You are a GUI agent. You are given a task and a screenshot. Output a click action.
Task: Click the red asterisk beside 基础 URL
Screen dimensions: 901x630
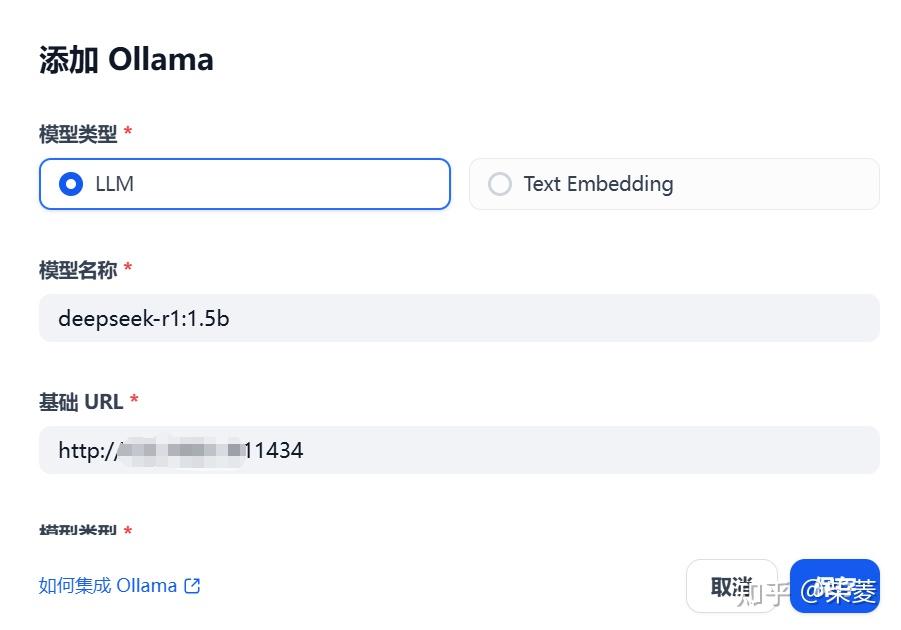pos(134,401)
